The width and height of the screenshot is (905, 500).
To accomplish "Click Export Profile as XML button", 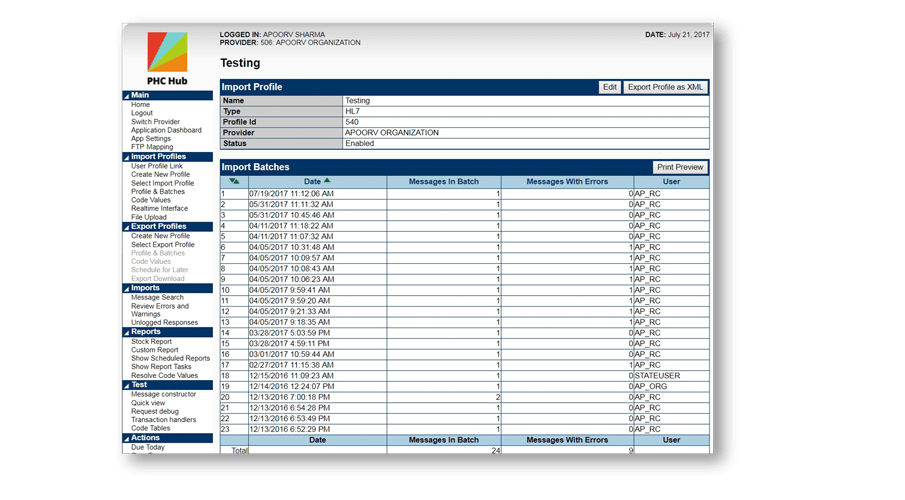I will click(x=665, y=87).
